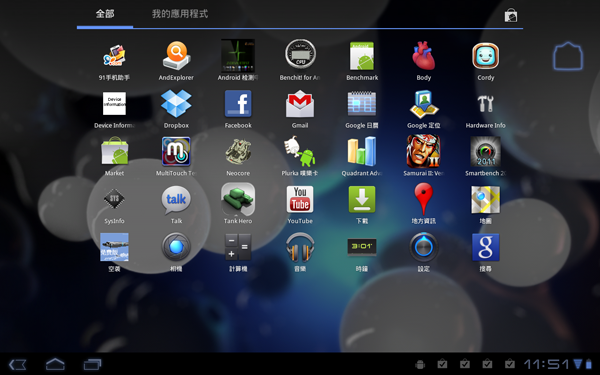Viewport: 600px width, 375px height.
Task: Open Recent Apps button
Action: (93, 364)
